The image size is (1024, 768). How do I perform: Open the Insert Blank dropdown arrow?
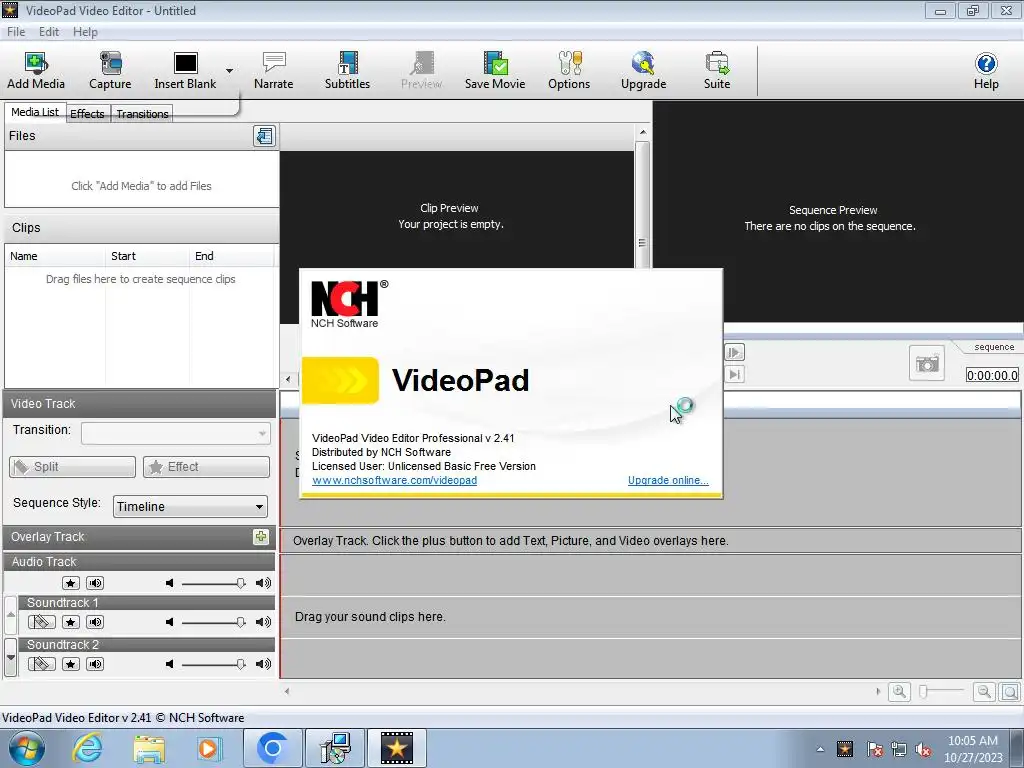pos(229,71)
